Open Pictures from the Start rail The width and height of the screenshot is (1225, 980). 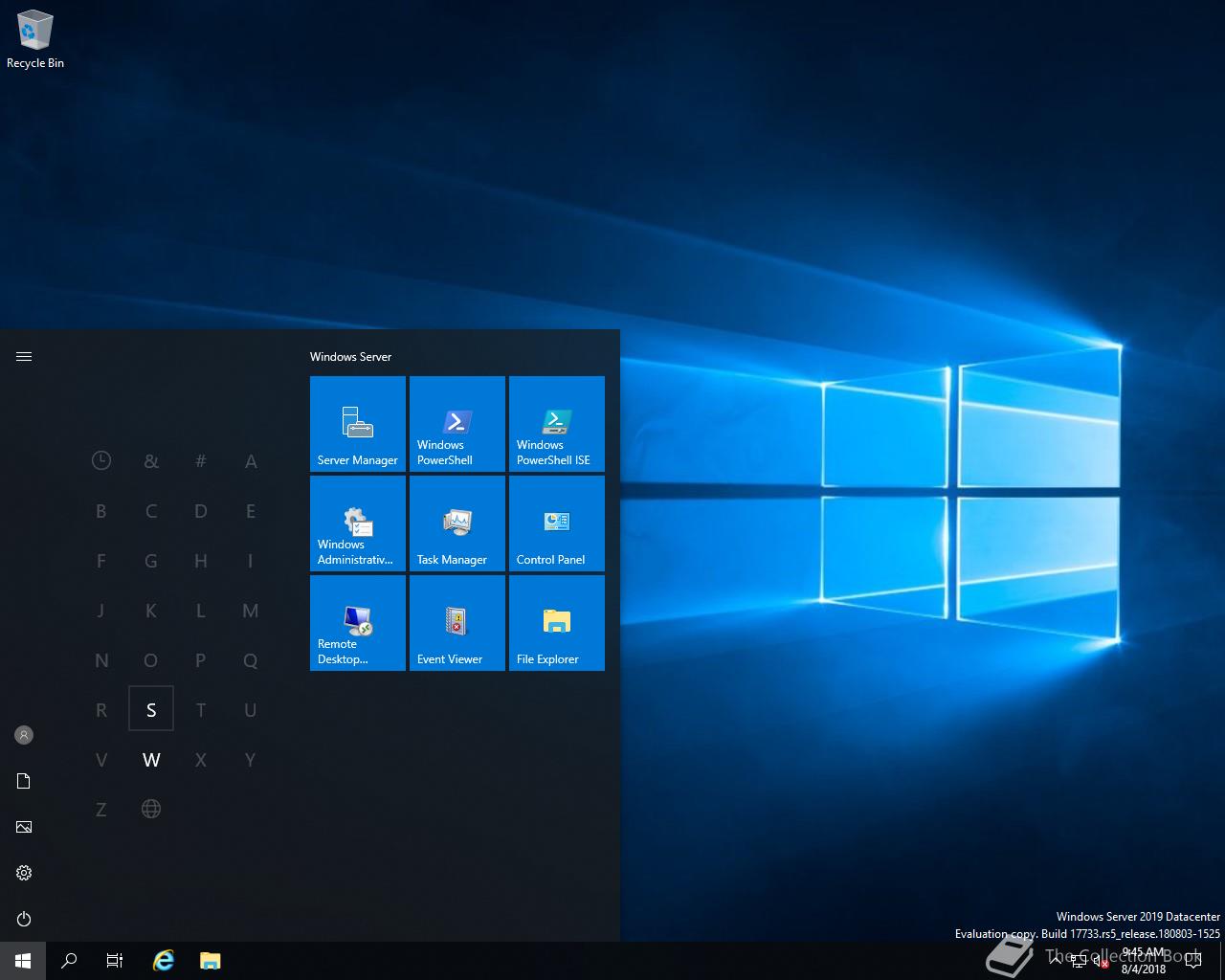[24, 827]
